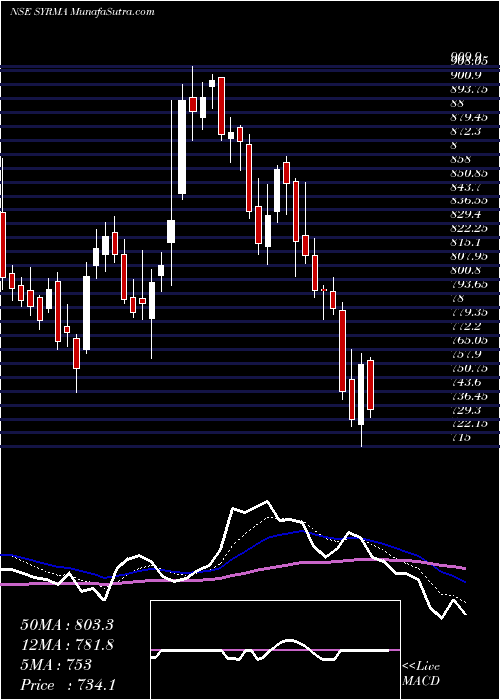The height and width of the screenshot is (700, 500).
Task: Click the NSE SYRMA chart title
Action: pyautogui.click(x=82, y=12)
